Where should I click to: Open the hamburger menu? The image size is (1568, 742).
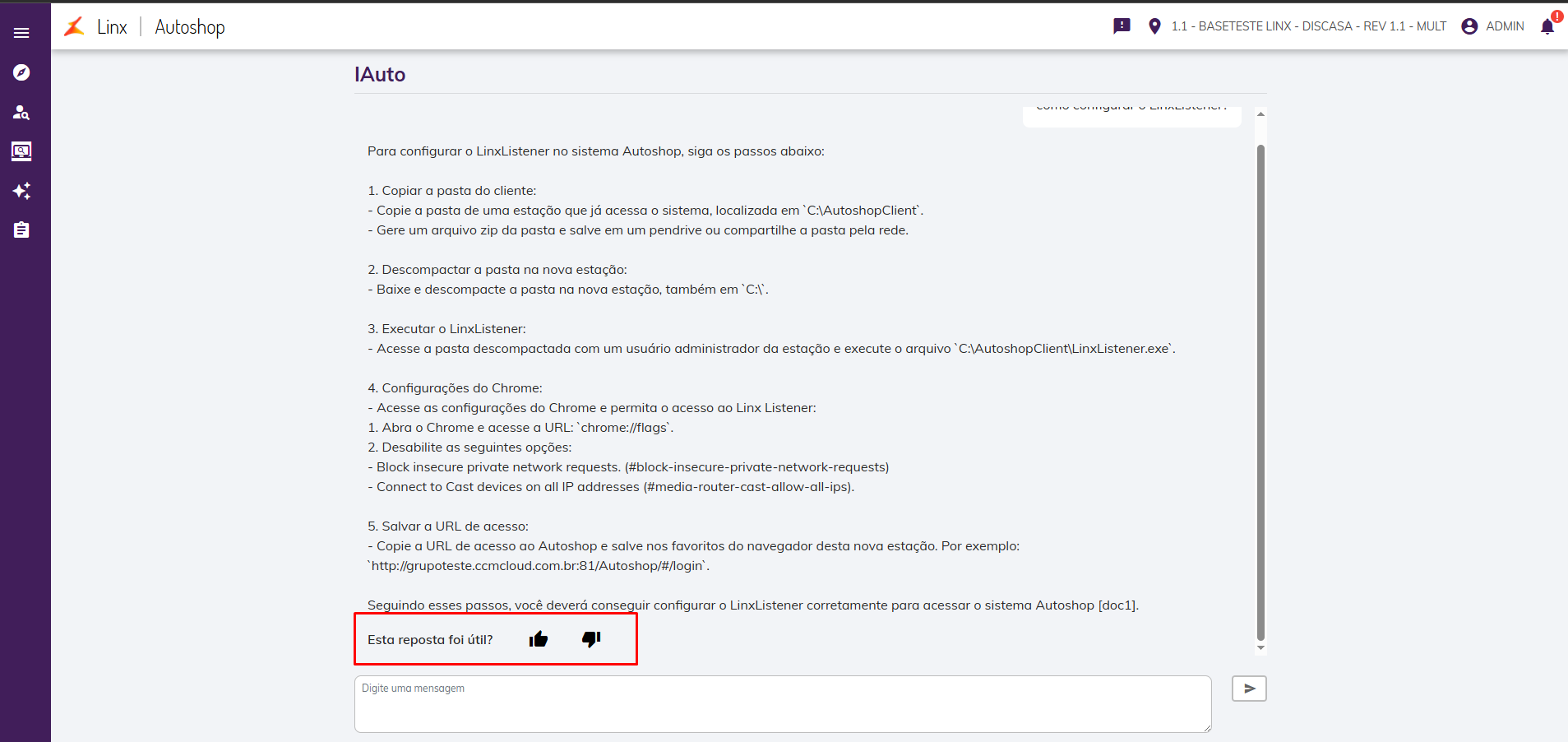click(21, 33)
